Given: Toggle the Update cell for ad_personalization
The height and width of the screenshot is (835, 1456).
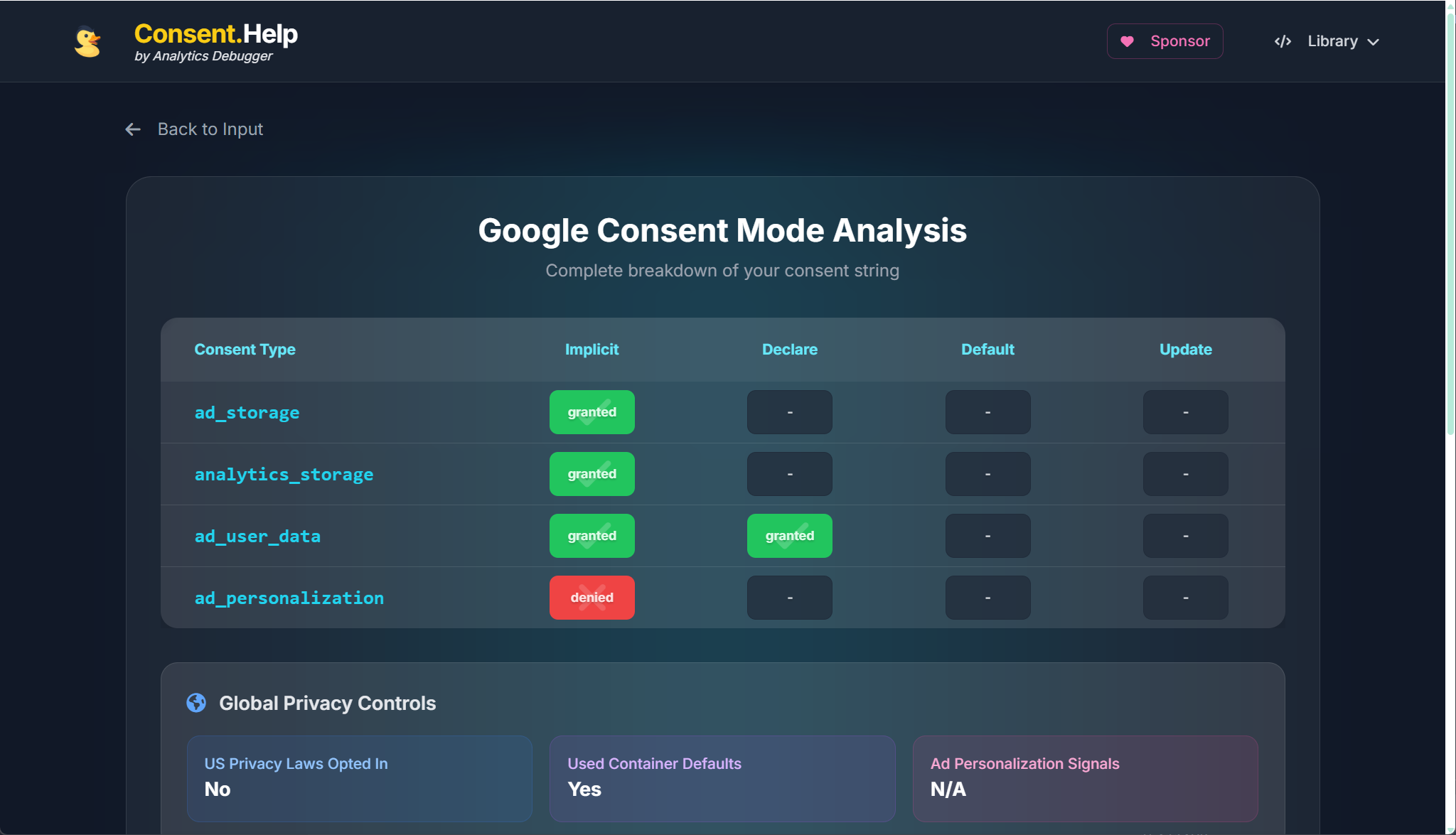Looking at the screenshot, I should [x=1185, y=598].
